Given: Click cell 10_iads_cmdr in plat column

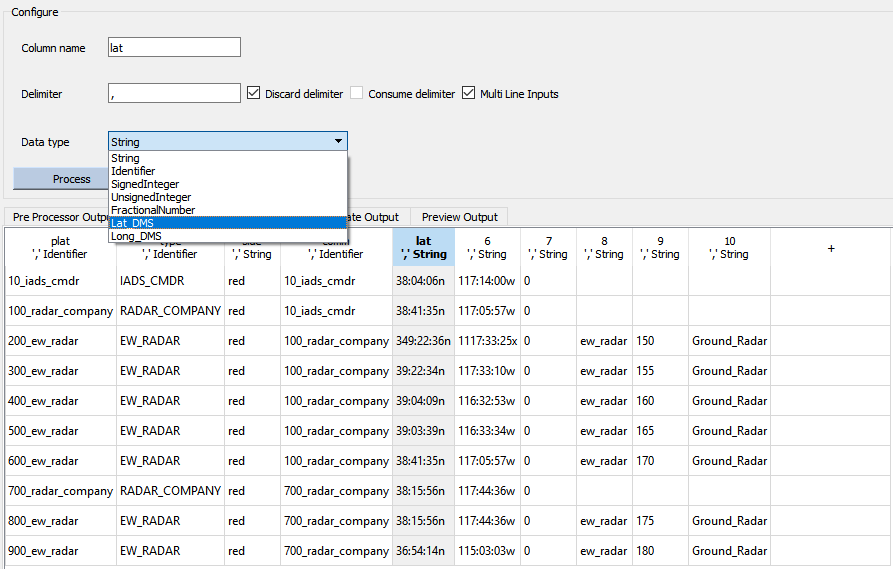Looking at the screenshot, I should [60, 281].
